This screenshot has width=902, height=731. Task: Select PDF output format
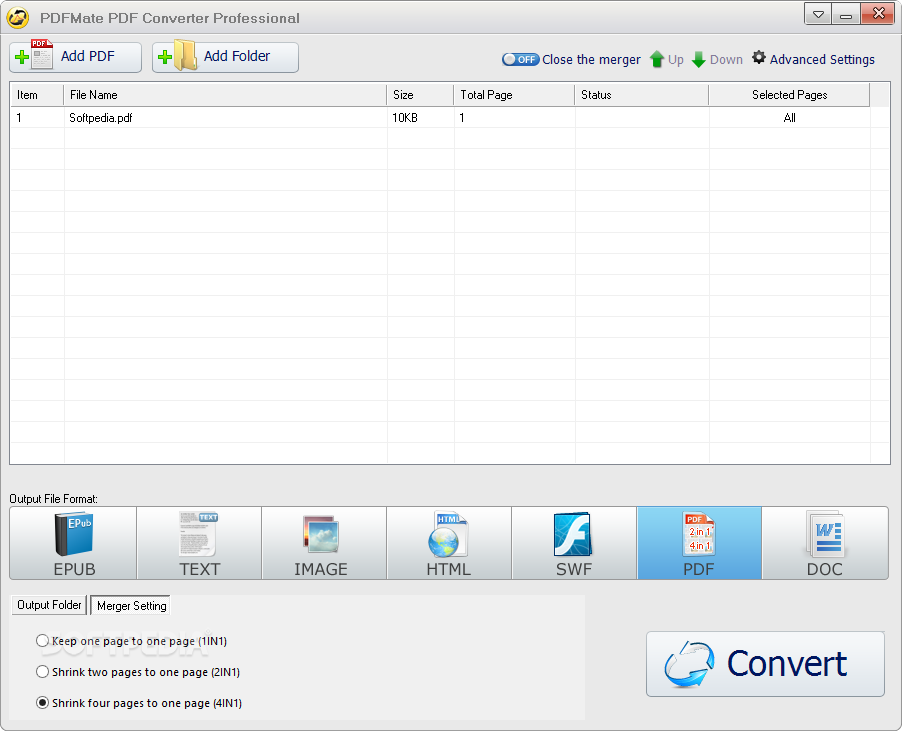(699, 543)
